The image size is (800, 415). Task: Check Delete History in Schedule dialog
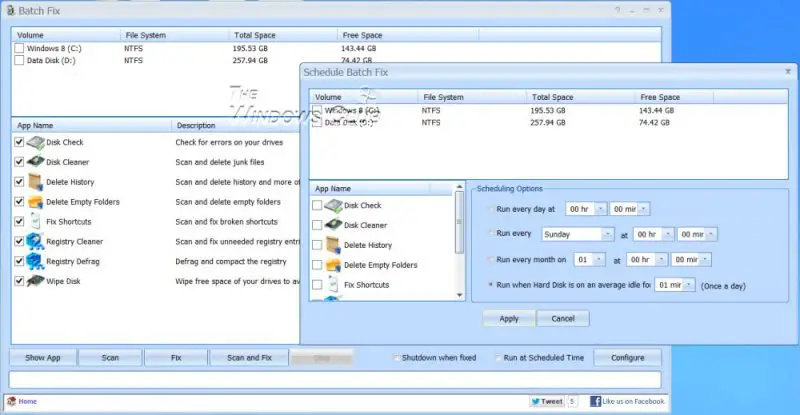[317, 245]
